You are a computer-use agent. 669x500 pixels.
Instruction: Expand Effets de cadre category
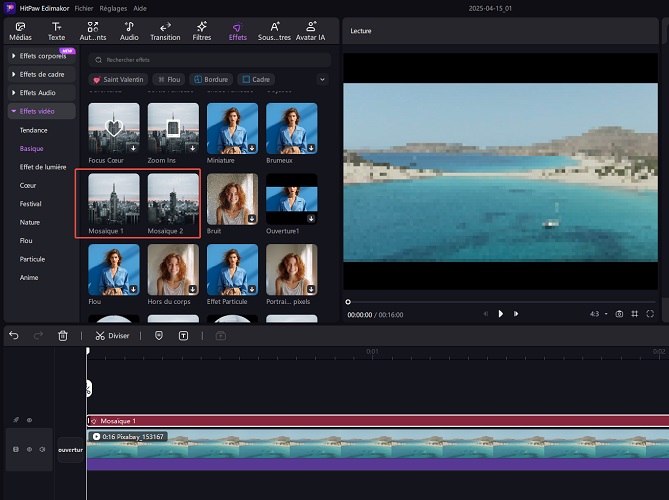41,74
